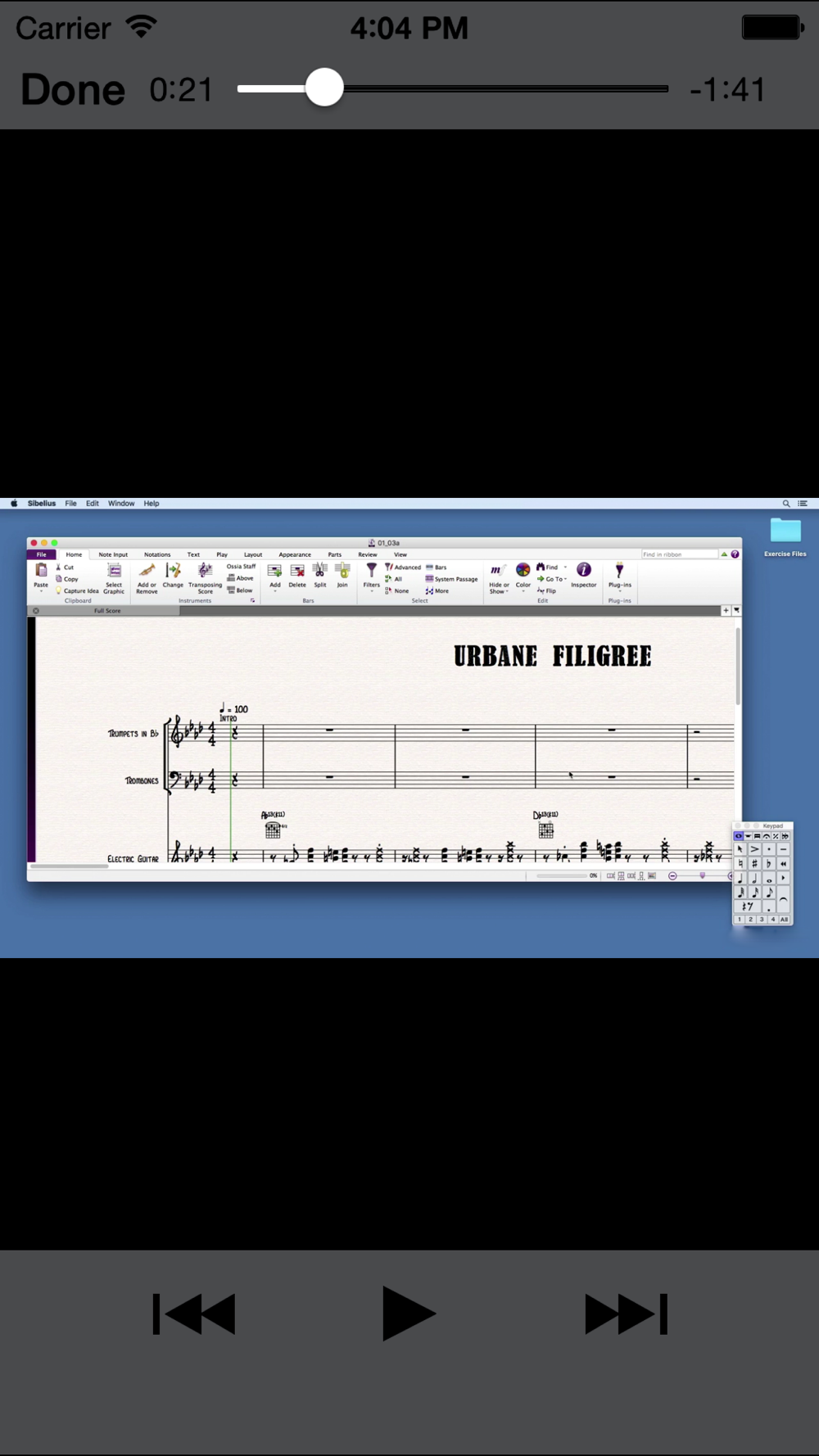Click the Delete bars icon

pos(297,571)
